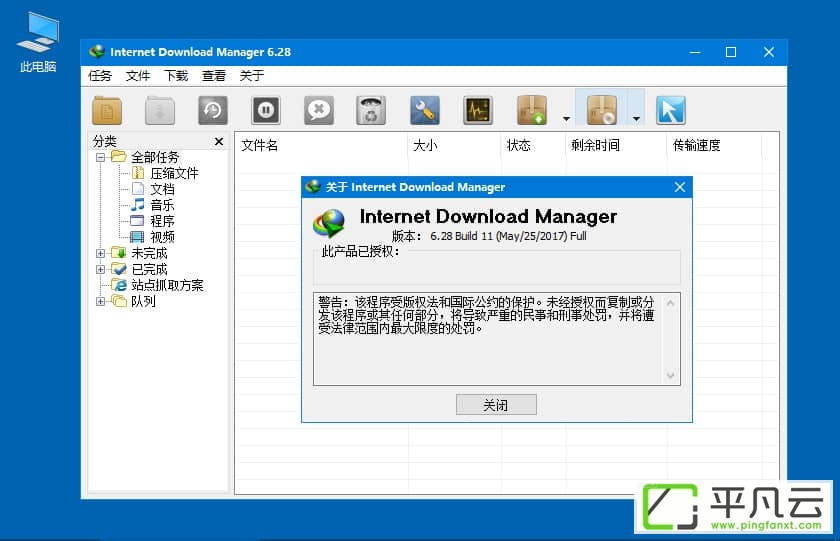Image resolution: width=840 pixels, height=541 pixels.
Task: Select the 文档 category
Action: [162, 189]
